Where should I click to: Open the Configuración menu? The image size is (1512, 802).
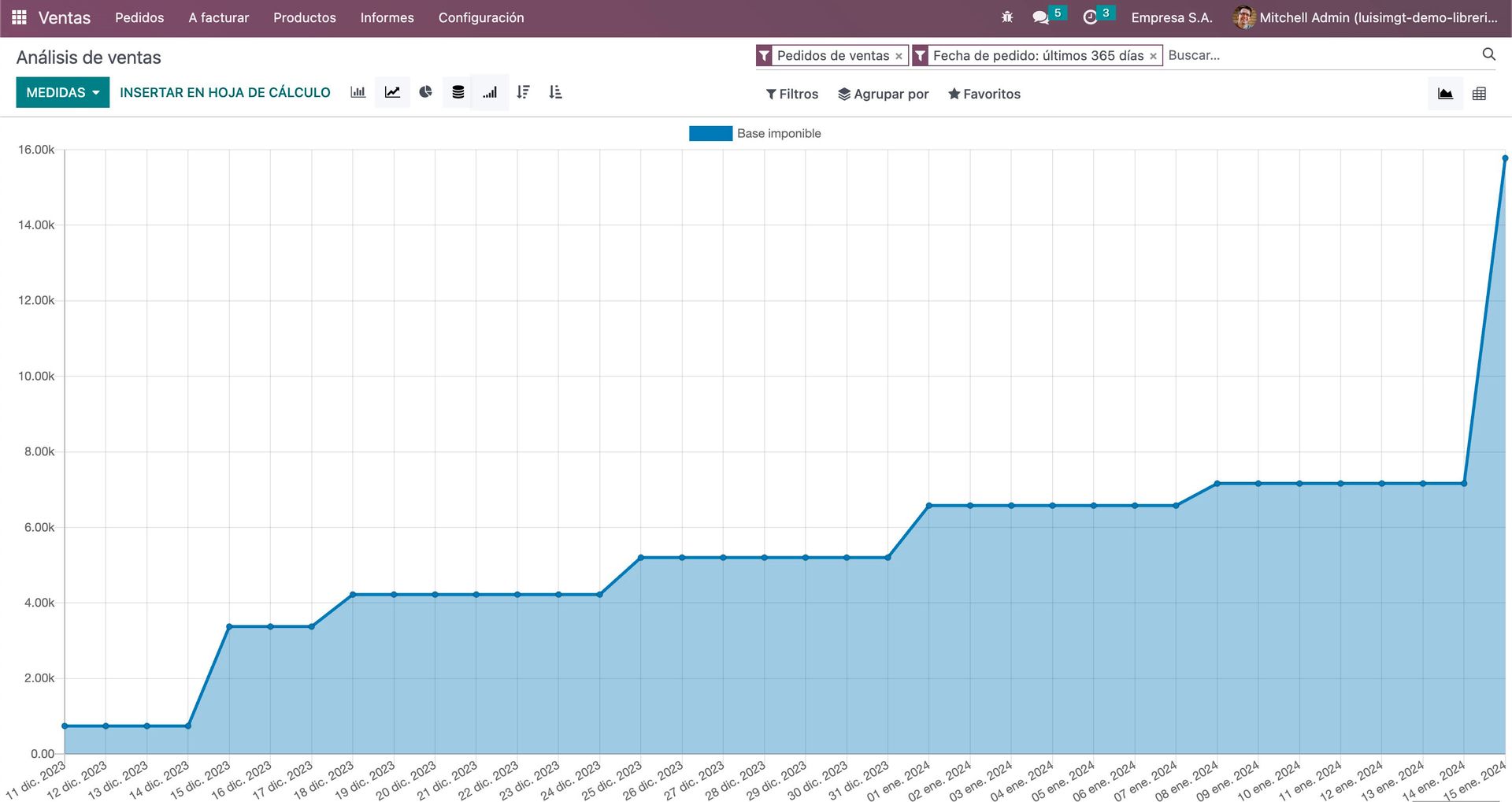pyautogui.click(x=481, y=17)
